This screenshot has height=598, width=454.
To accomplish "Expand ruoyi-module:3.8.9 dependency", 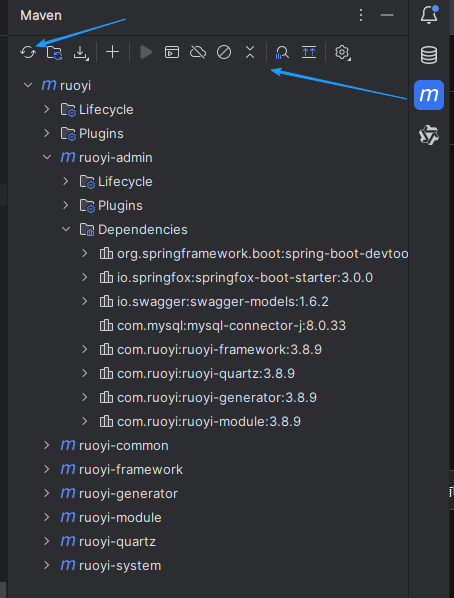I will [85, 422].
